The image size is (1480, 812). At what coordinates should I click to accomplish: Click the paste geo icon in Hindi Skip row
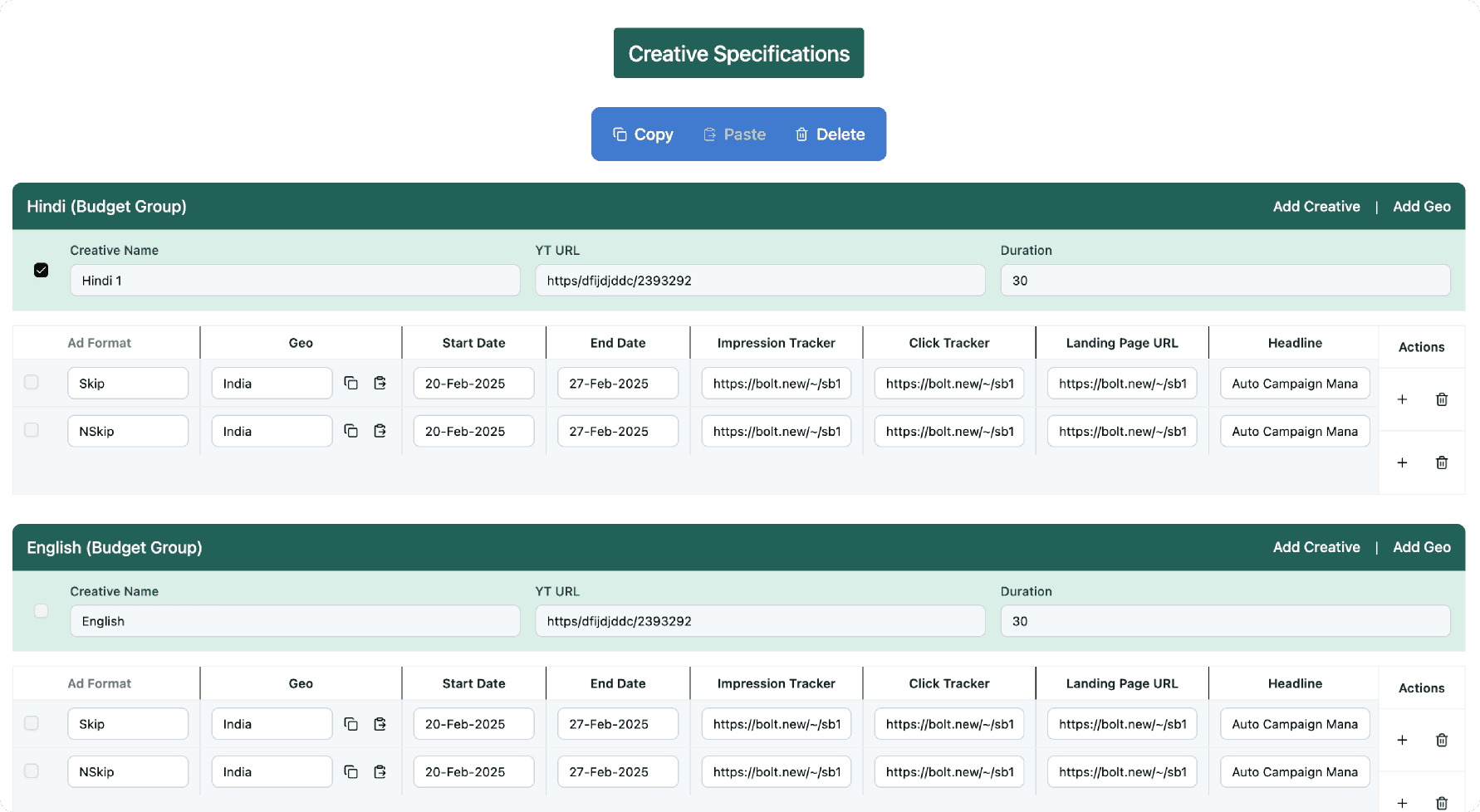pos(380,383)
